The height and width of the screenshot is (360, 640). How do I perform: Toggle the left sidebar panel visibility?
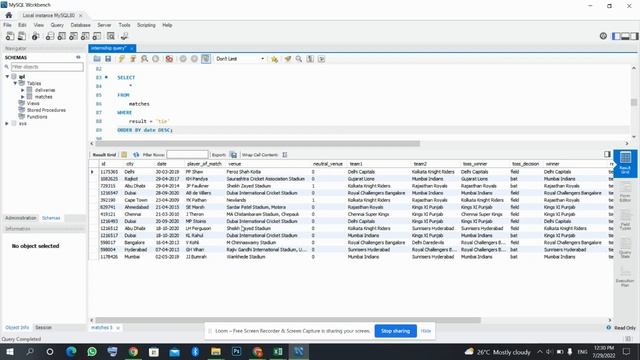click(x=616, y=36)
